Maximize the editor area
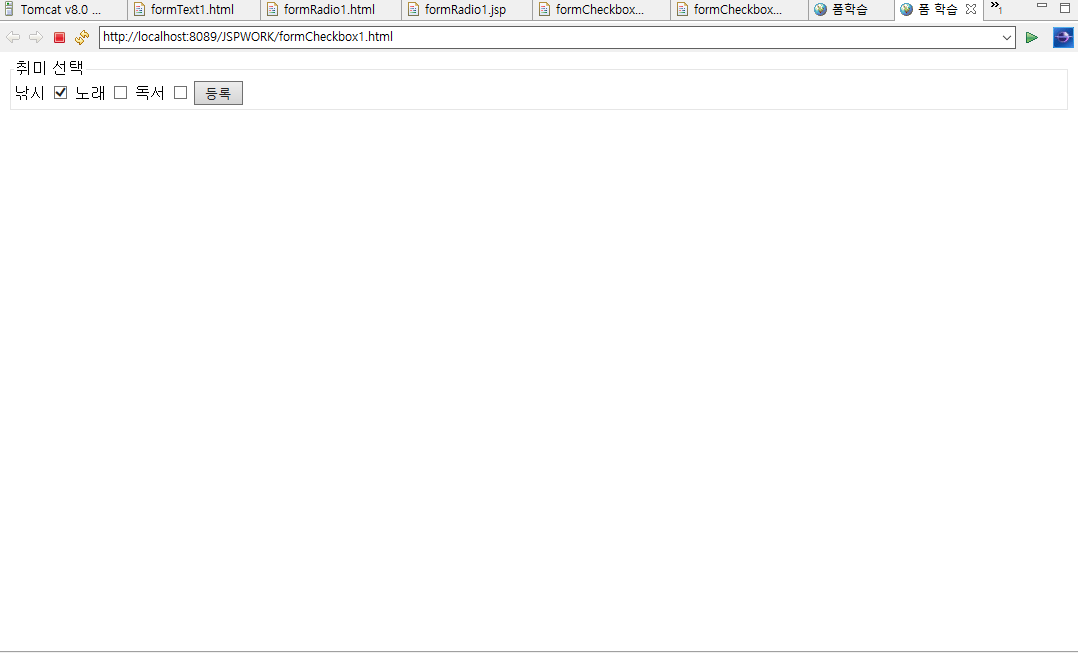This screenshot has width=1078, height=653. click(x=1065, y=8)
